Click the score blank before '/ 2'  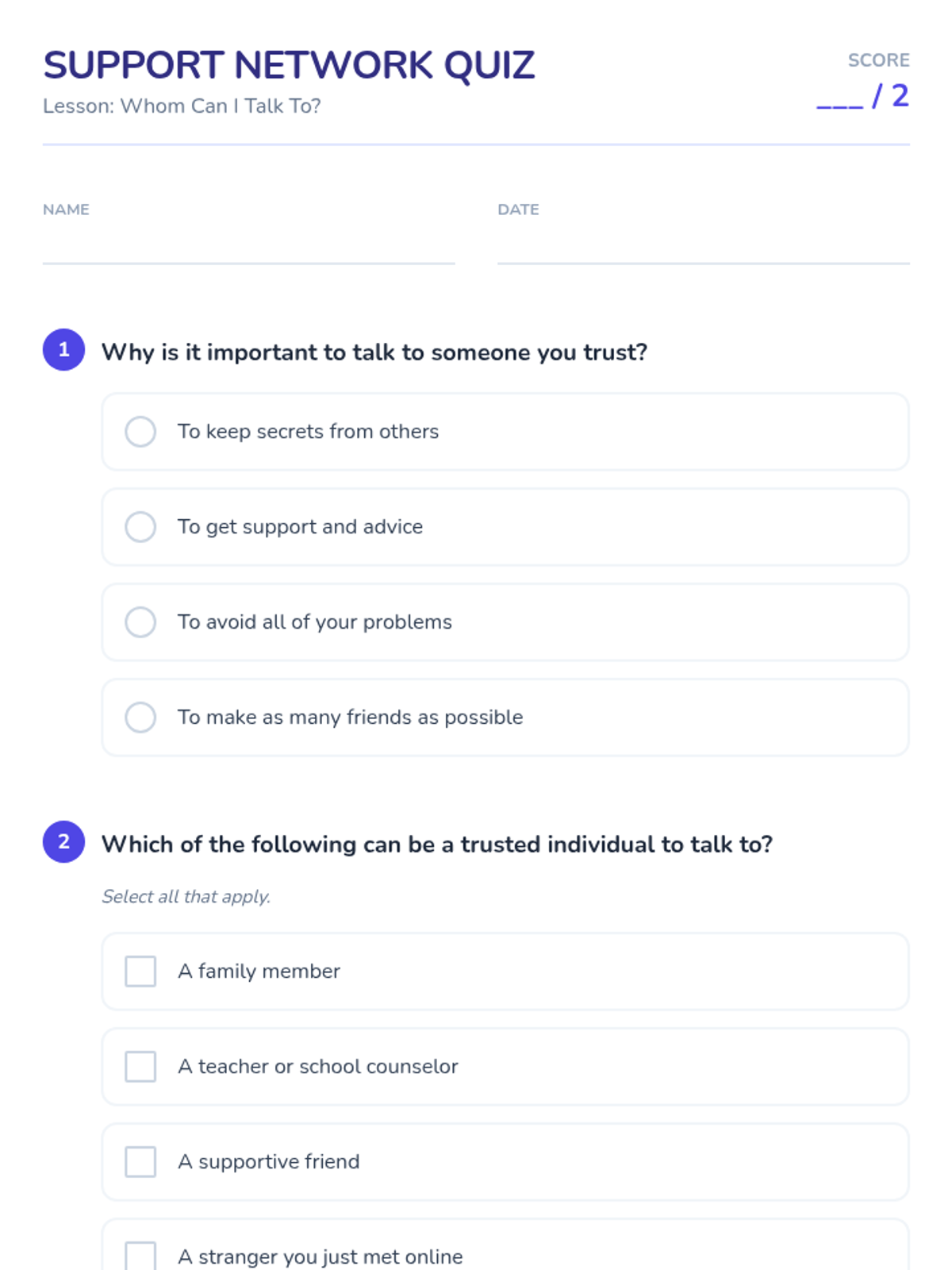coord(839,98)
